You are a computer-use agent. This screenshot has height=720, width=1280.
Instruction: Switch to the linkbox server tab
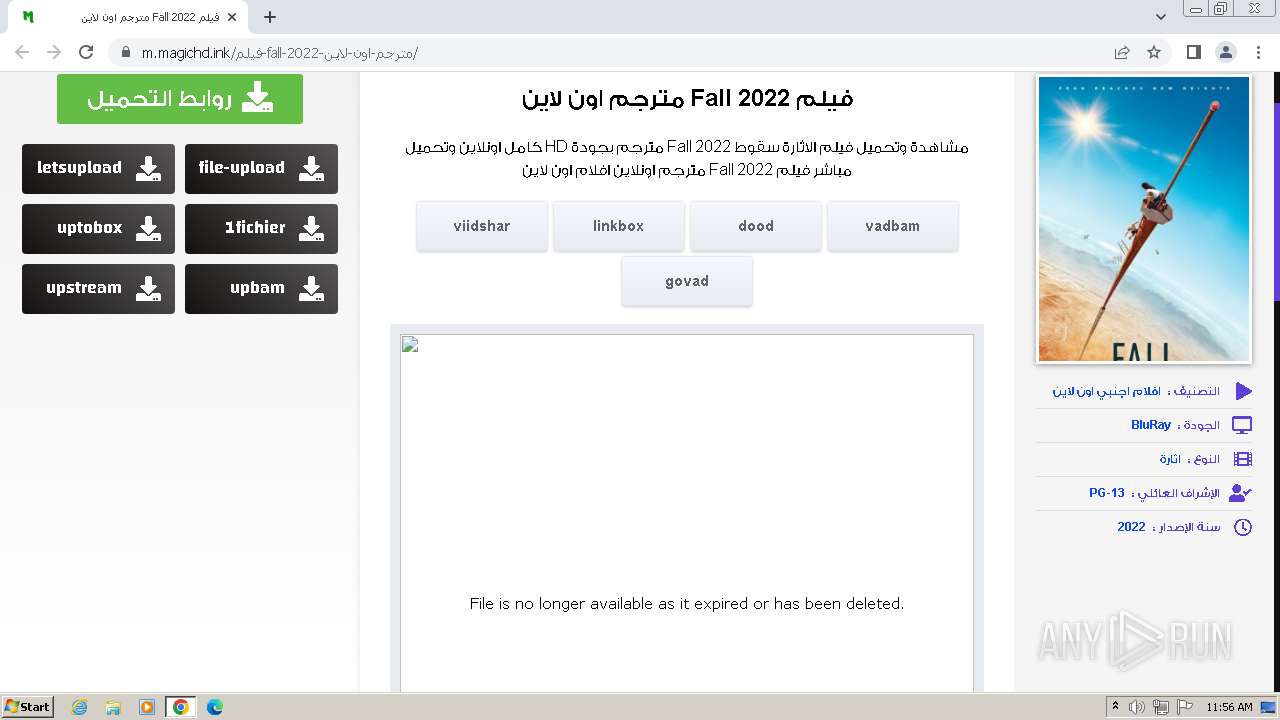click(x=619, y=226)
